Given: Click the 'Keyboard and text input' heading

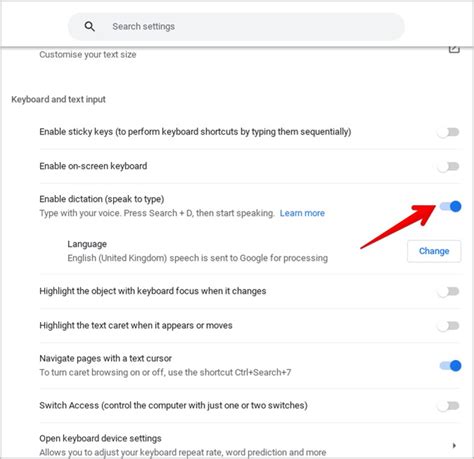Looking at the screenshot, I should pos(58,99).
